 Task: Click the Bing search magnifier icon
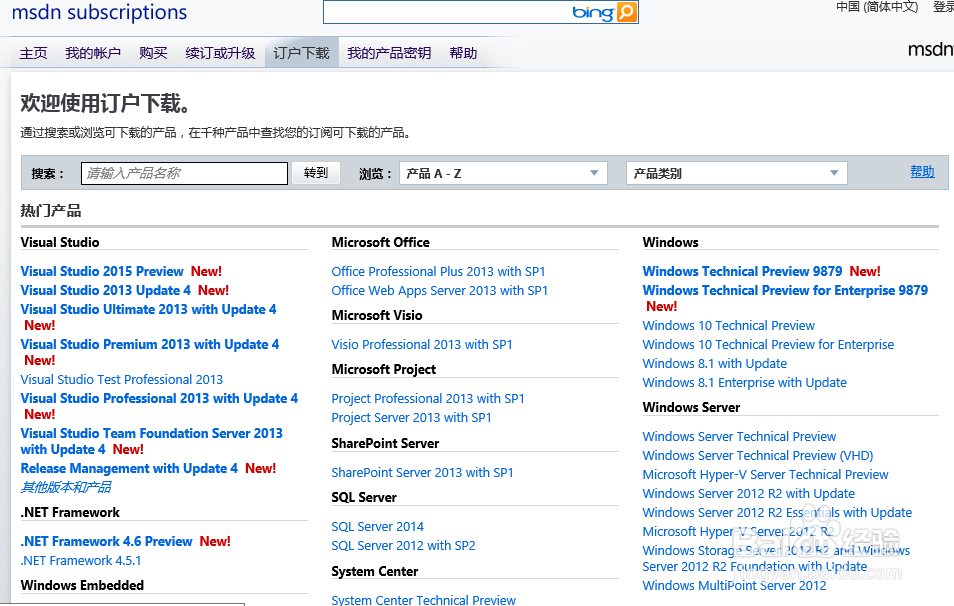627,12
